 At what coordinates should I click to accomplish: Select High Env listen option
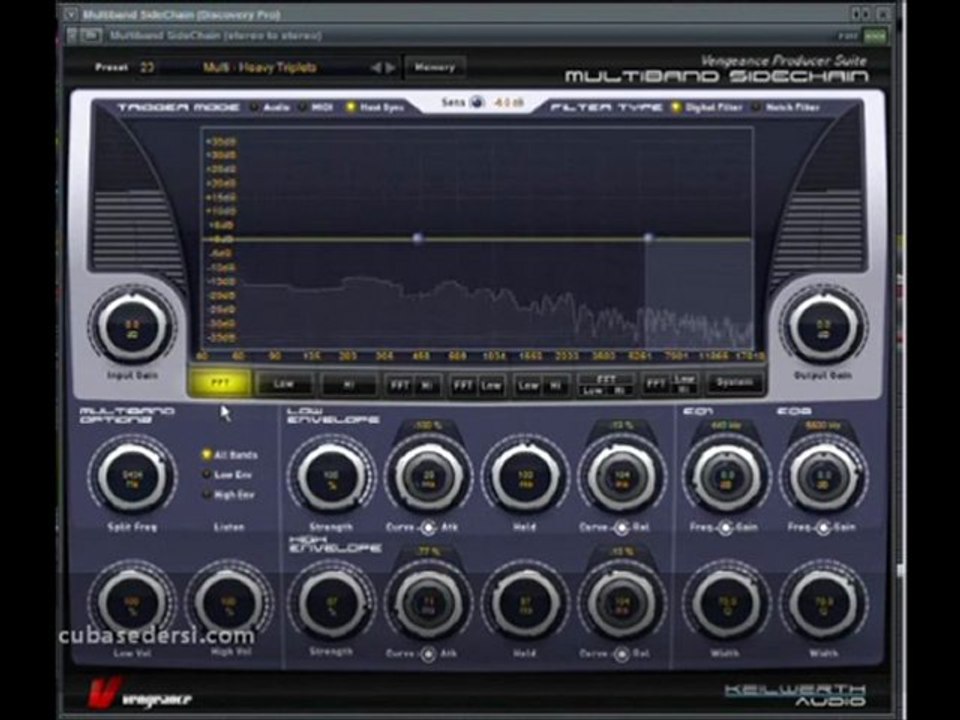229,494
